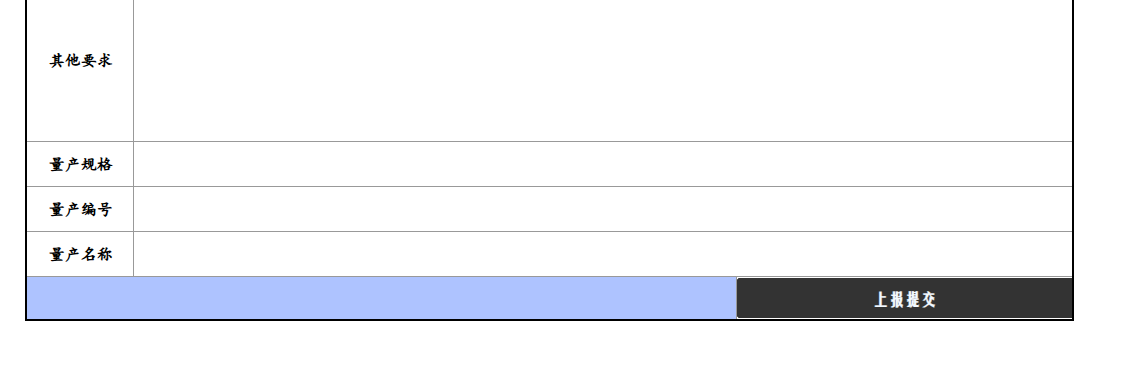Activate the mass production spec cell
Image resolution: width=1137 pixels, height=386 pixels.
pos(603,164)
